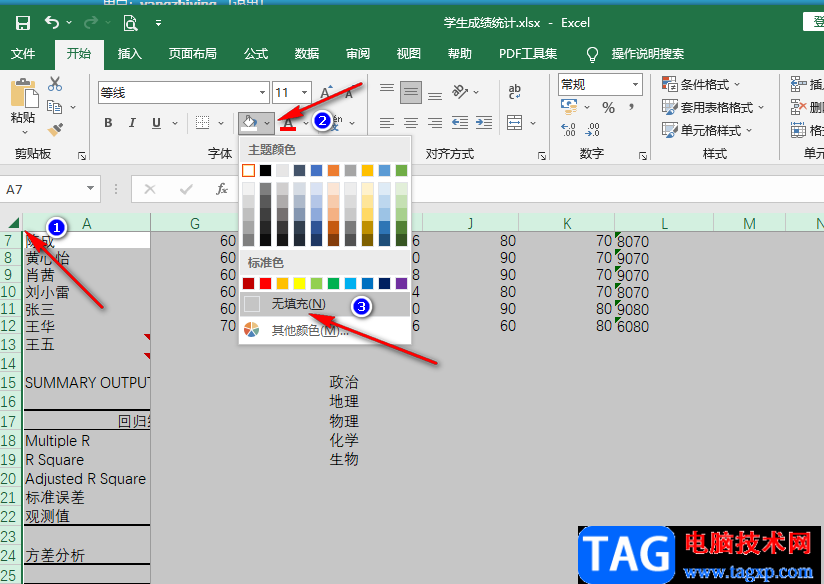Toggle Italic formatting
This screenshot has width=824, height=584.
coord(132,123)
